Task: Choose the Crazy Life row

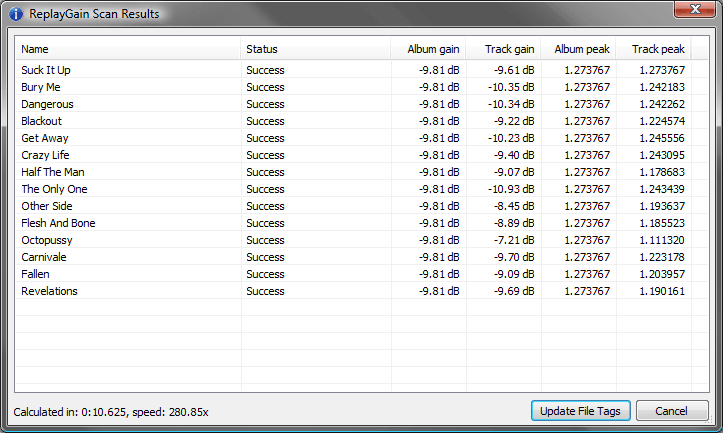Action: coord(45,155)
